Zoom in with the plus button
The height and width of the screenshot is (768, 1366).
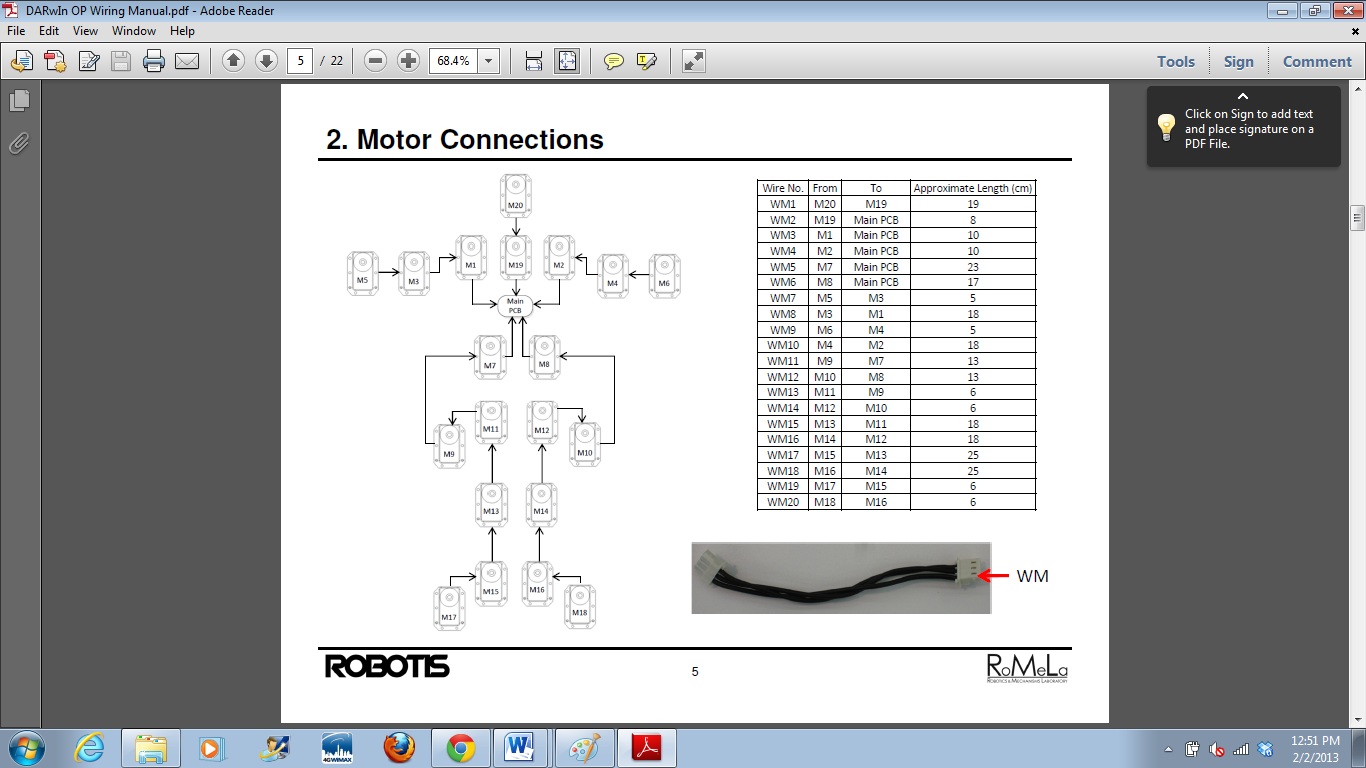[x=408, y=61]
